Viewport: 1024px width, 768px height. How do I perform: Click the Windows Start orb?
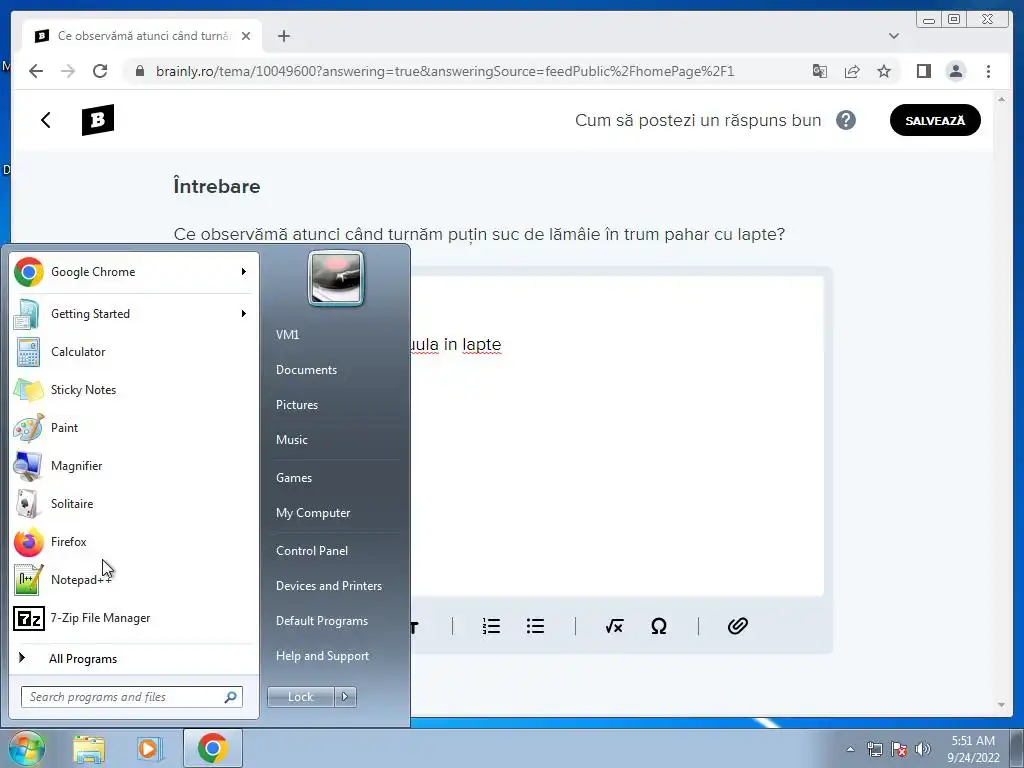tap(26, 749)
